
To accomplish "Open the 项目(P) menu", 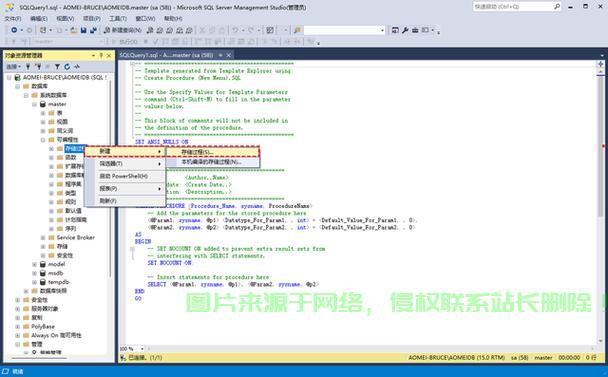I will pos(92,18).
